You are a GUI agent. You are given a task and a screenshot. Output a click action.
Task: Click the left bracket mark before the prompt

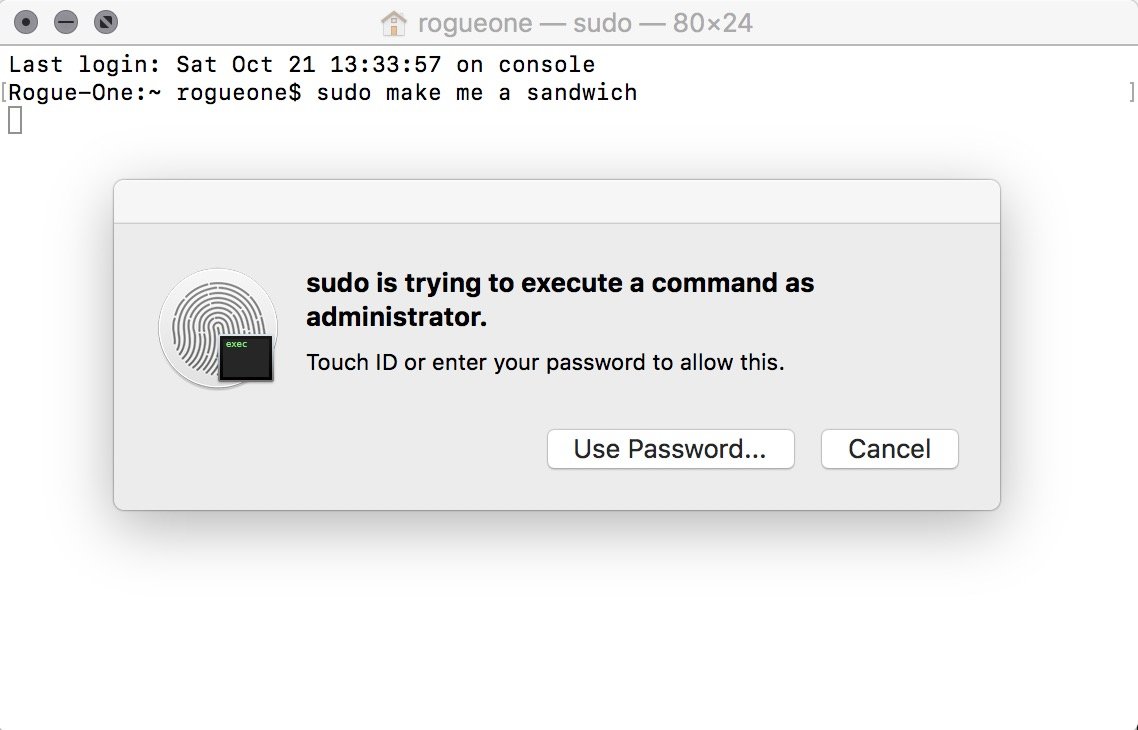[x=4, y=93]
